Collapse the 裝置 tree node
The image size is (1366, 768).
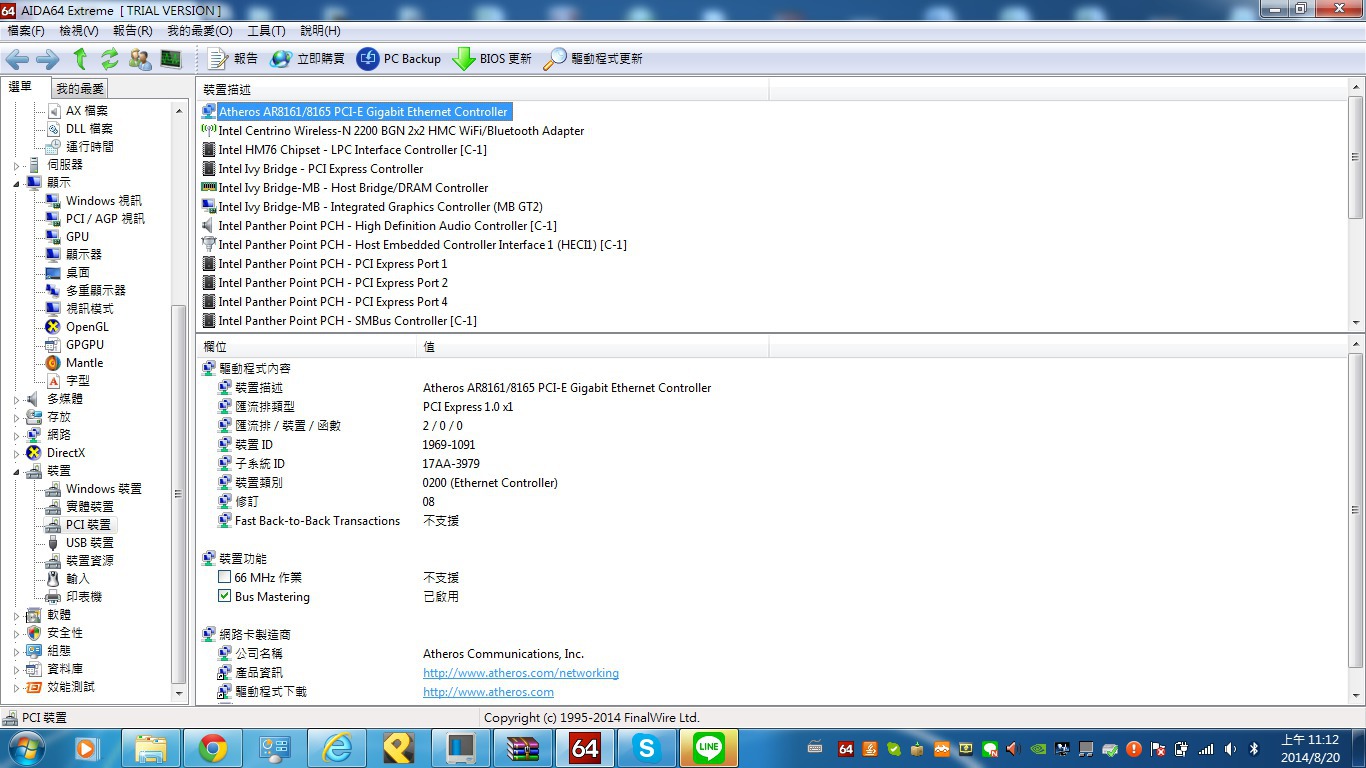tap(17, 471)
